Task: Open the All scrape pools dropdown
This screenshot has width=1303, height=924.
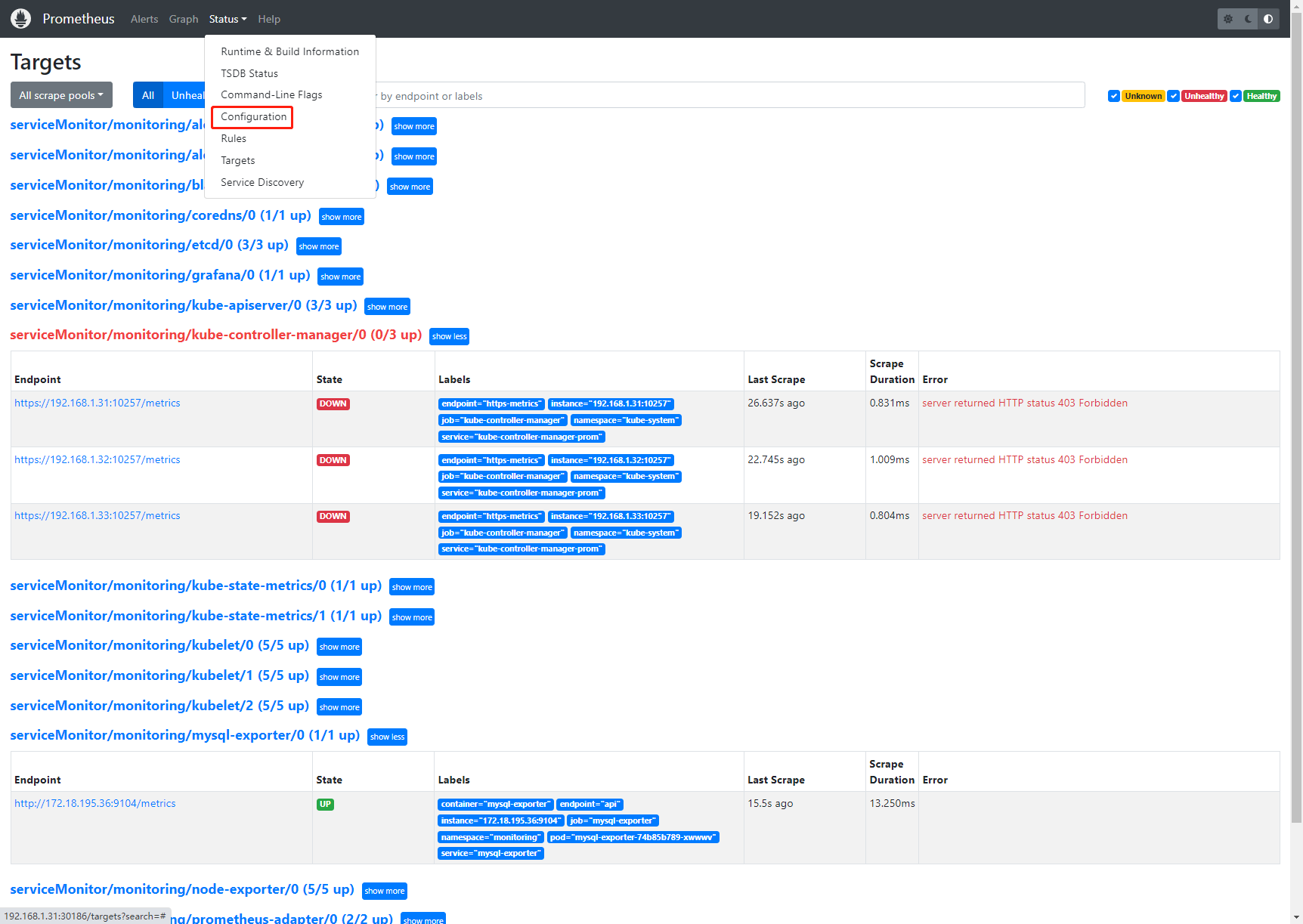Action: pos(61,95)
